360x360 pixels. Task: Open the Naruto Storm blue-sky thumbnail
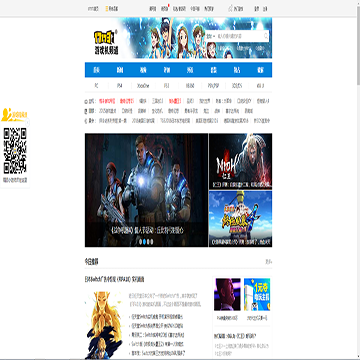240,219
